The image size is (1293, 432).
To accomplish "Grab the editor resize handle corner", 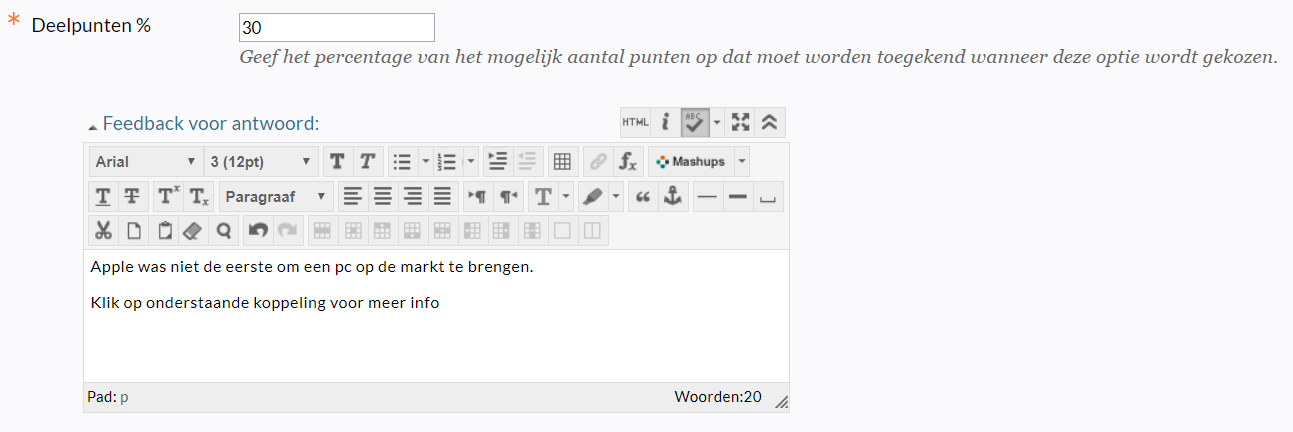I will click(x=781, y=401).
